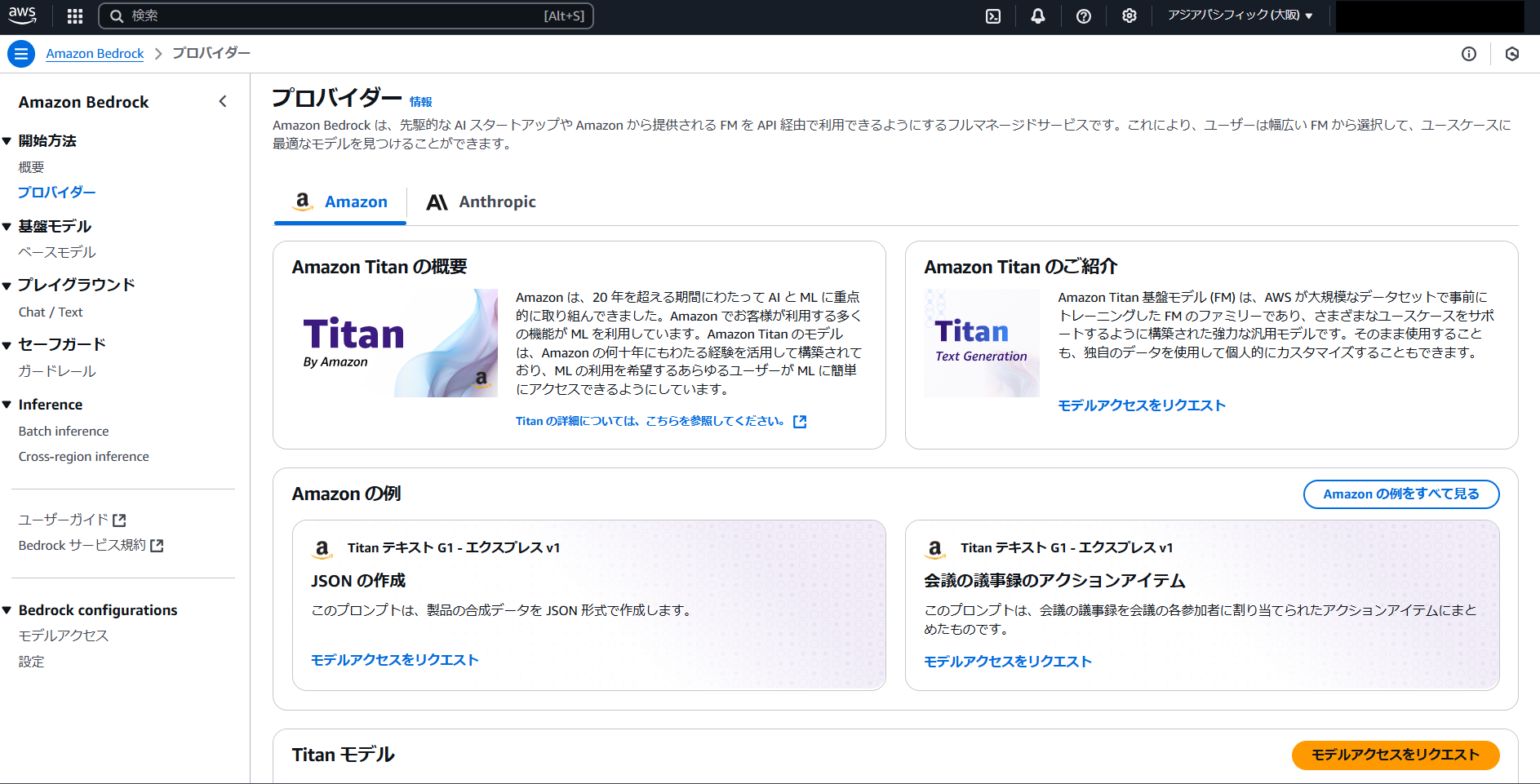Open the Chat / Text playground

51,312
